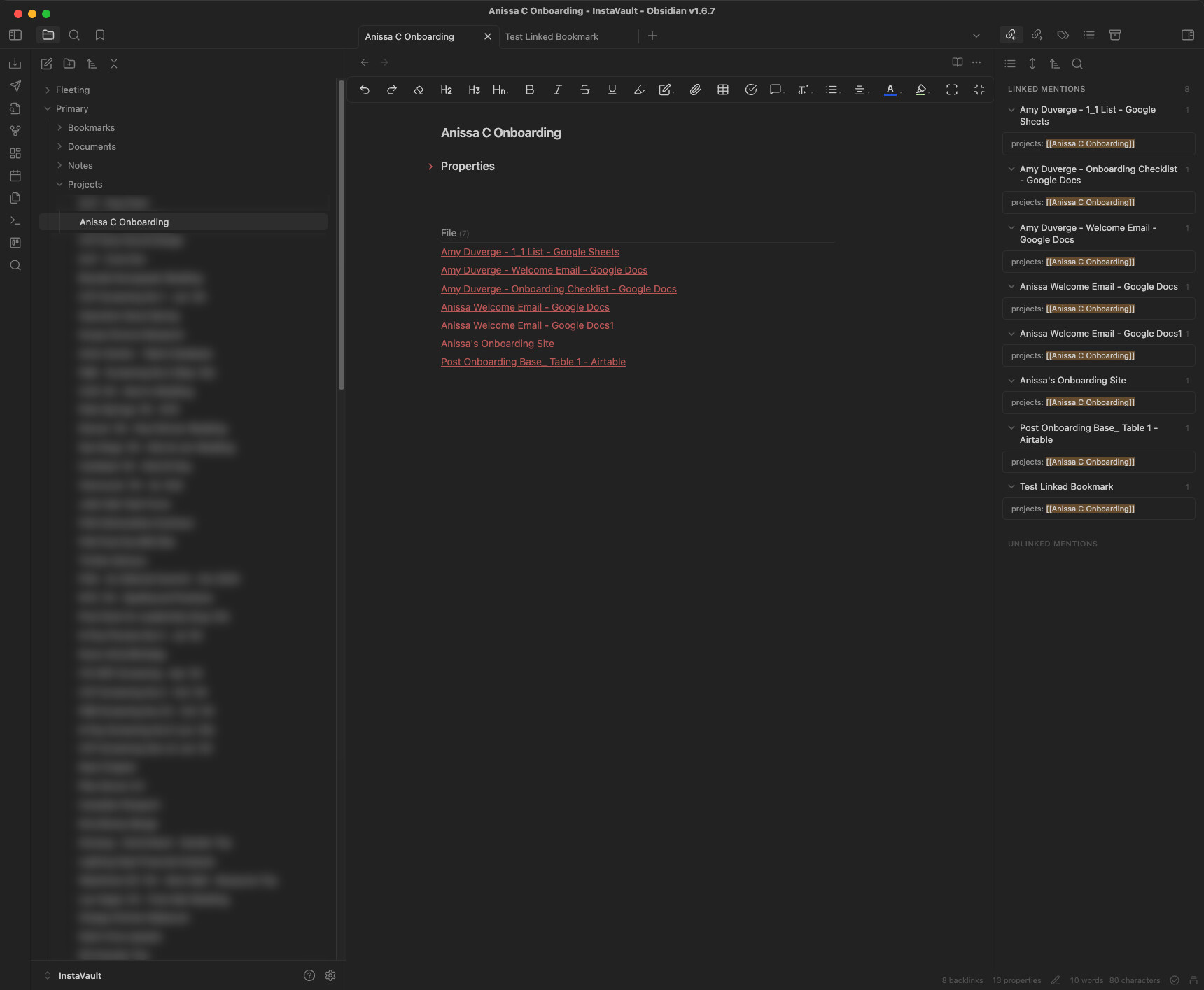Toggle the right sidebar
The width and height of the screenshot is (1204, 990).
(x=1188, y=35)
